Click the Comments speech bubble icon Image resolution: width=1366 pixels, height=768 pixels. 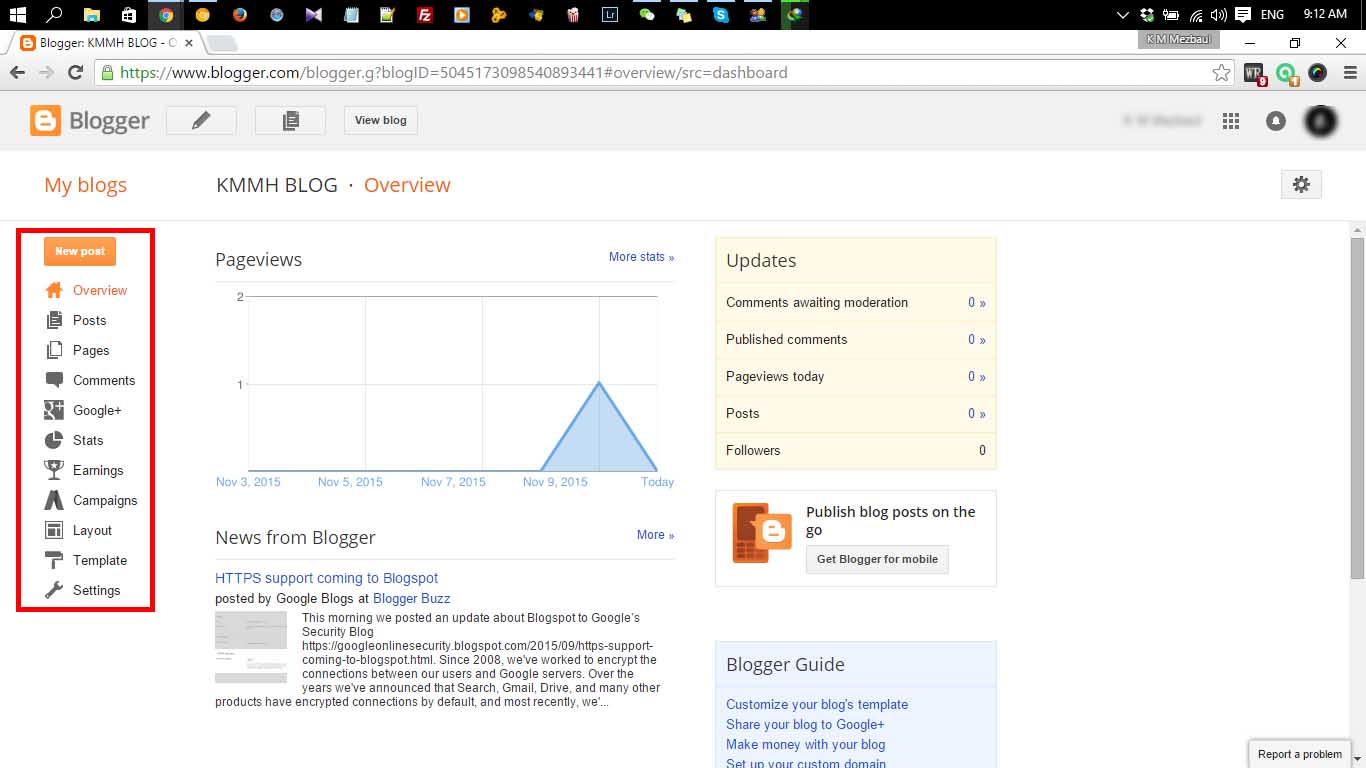coord(54,380)
